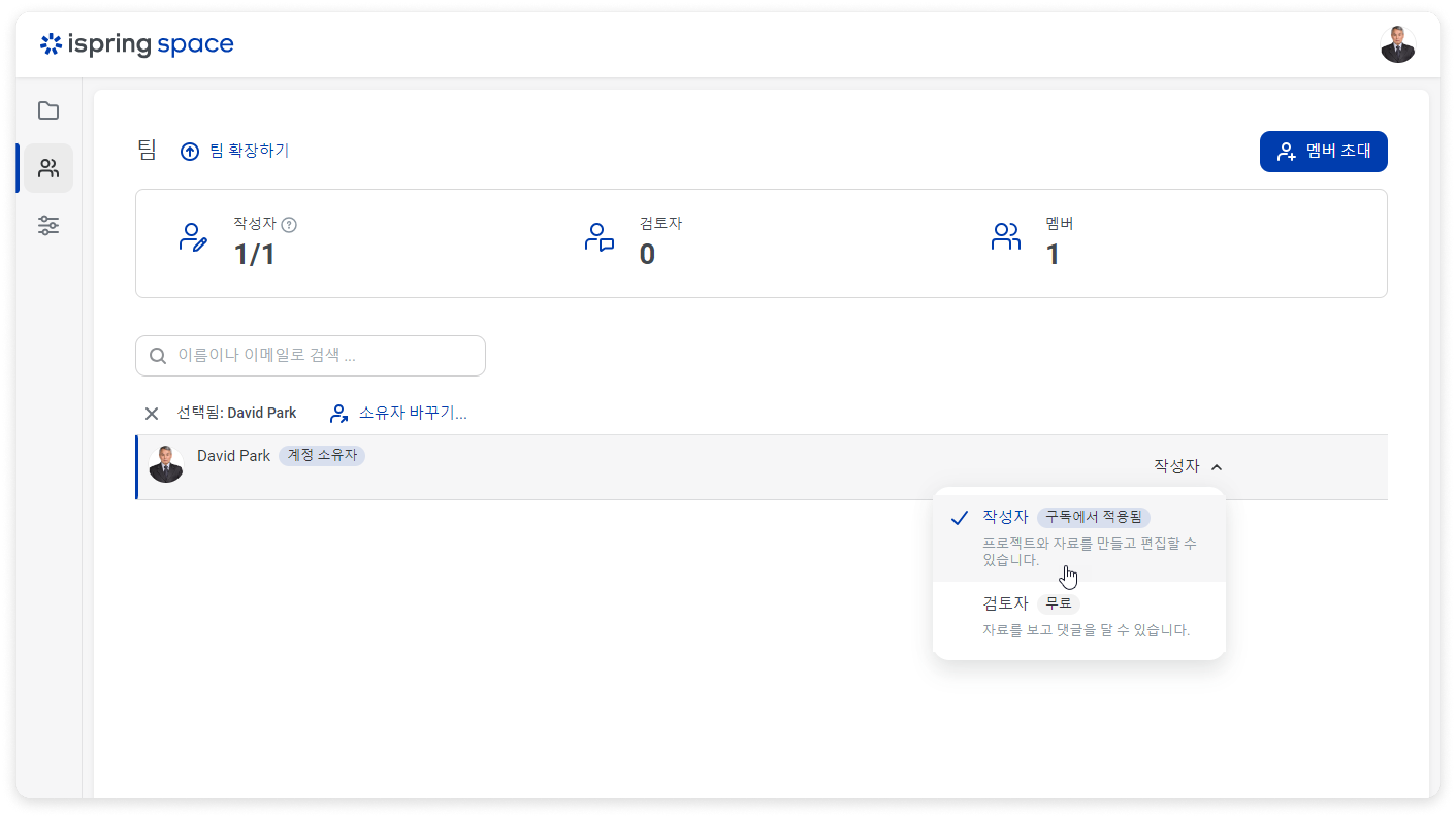Screen dimensions: 1456x818
Task: Select the team members icon in sidebar
Action: pyautogui.click(x=48, y=168)
